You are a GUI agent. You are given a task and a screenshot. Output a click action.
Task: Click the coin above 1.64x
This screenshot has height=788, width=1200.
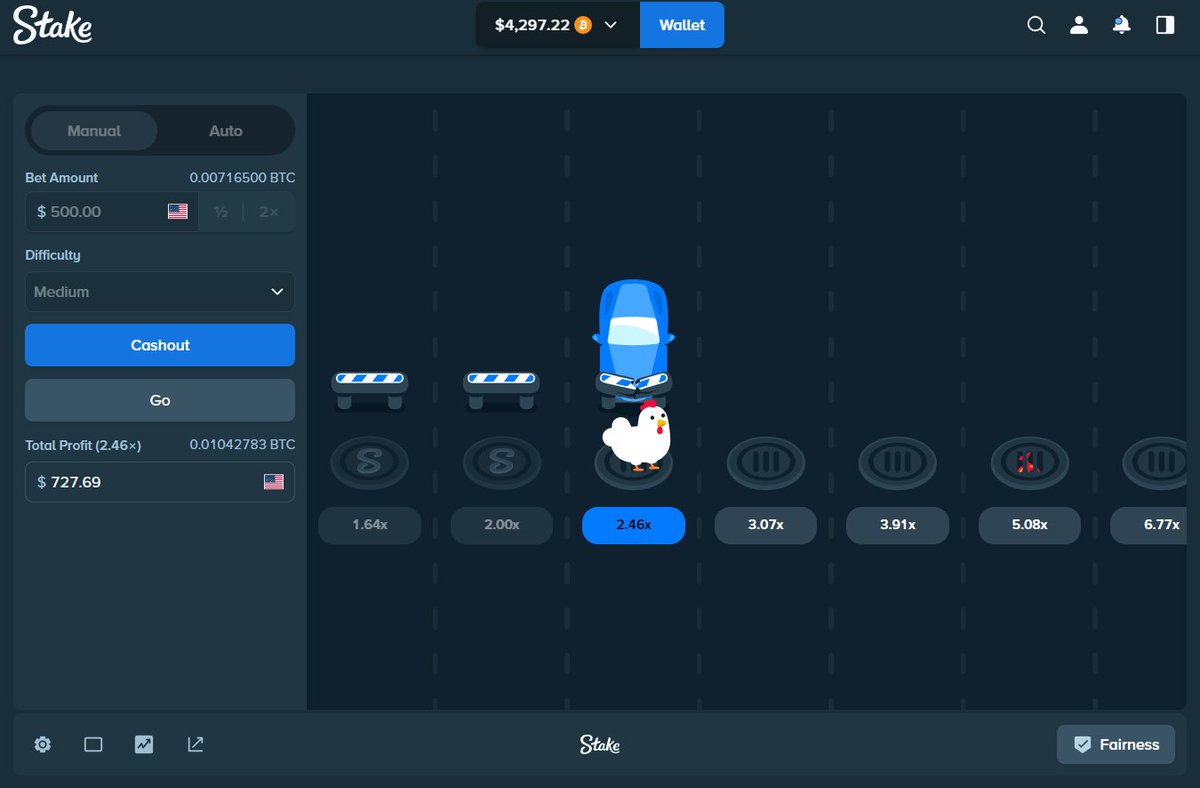point(369,462)
